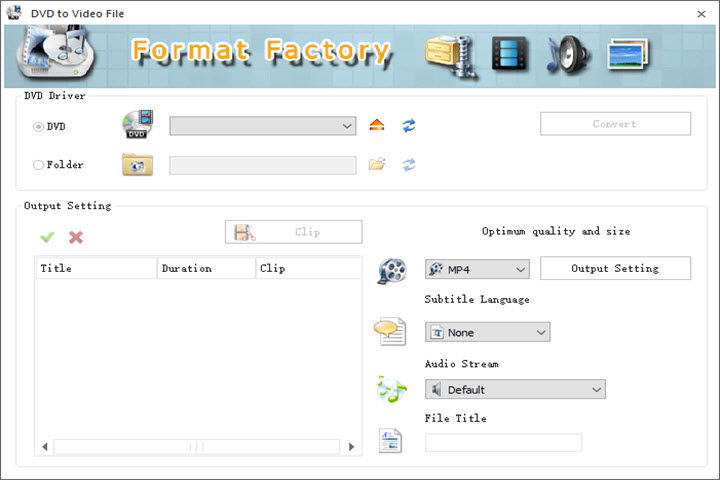
Task: Close the DVD to Video File window
Action: [701, 14]
